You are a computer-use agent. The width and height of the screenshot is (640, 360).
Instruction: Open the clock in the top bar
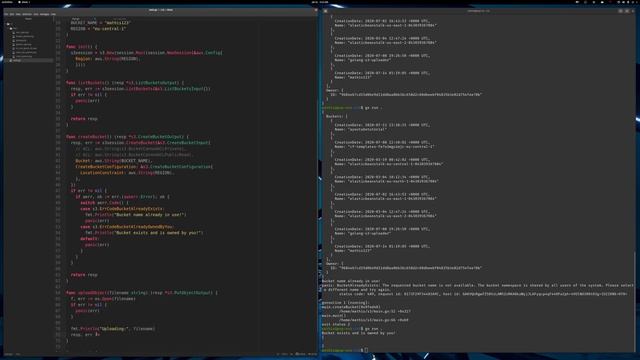[x=320, y=2]
